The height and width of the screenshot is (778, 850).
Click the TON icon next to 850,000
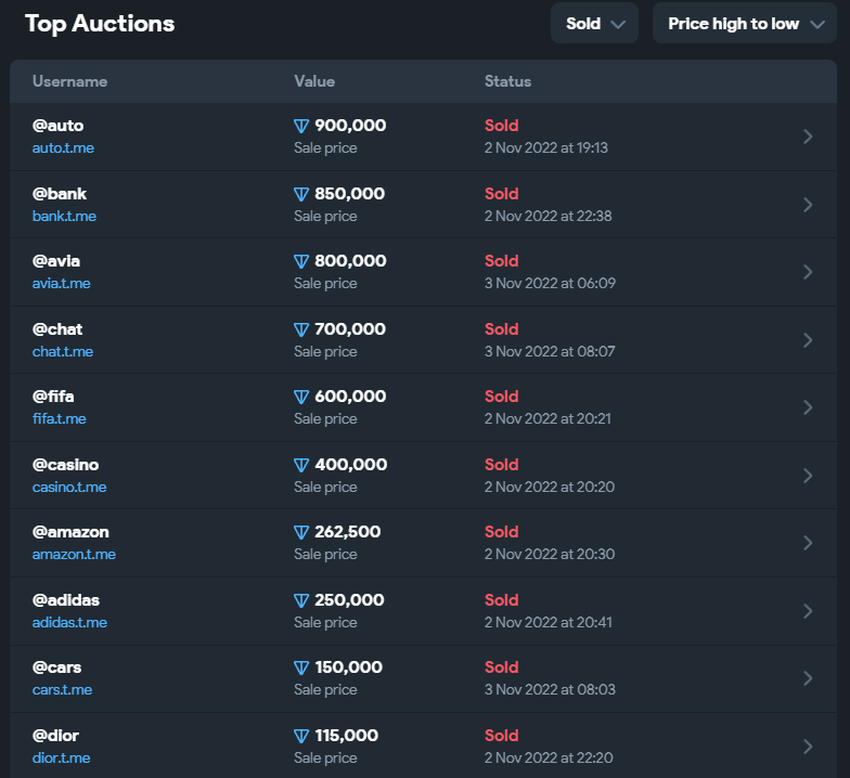(x=301, y=194)
